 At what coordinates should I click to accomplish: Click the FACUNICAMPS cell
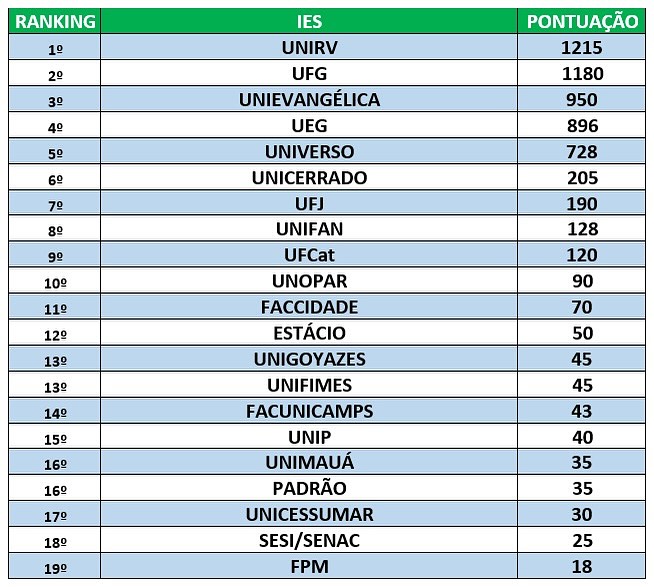[x=309, y=411]
